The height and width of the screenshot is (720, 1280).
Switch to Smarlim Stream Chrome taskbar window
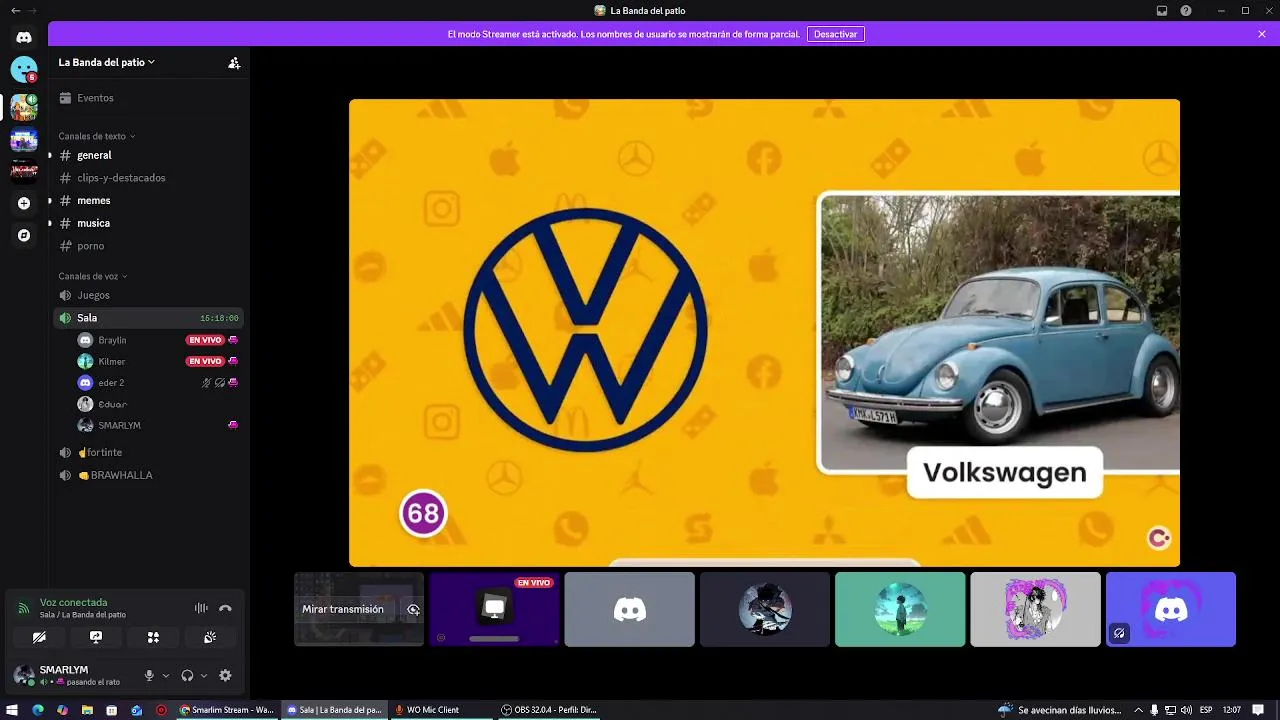click(x=227, y=710)
